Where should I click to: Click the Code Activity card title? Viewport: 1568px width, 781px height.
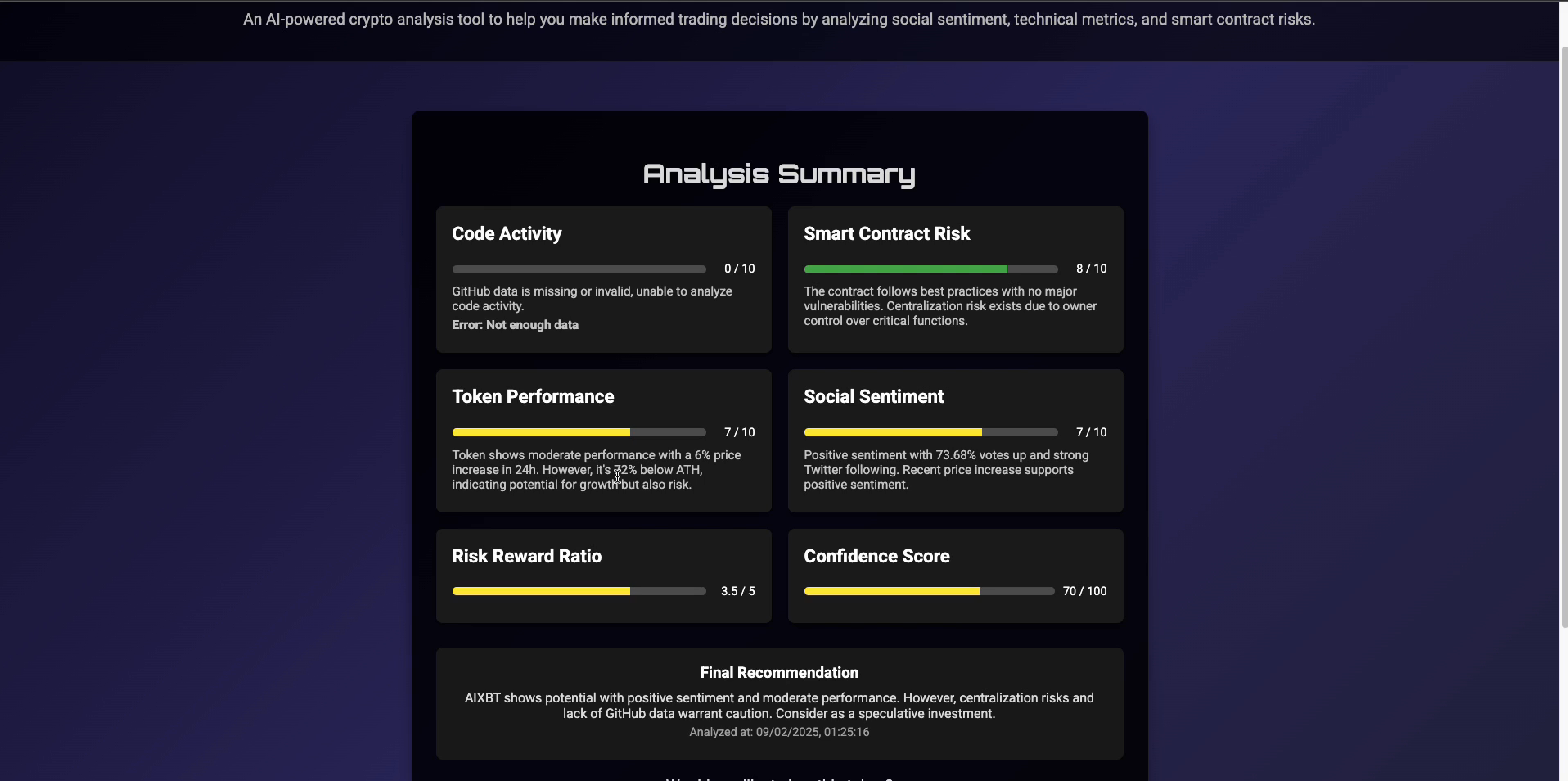pyautogui.click(x=507, y=234)
